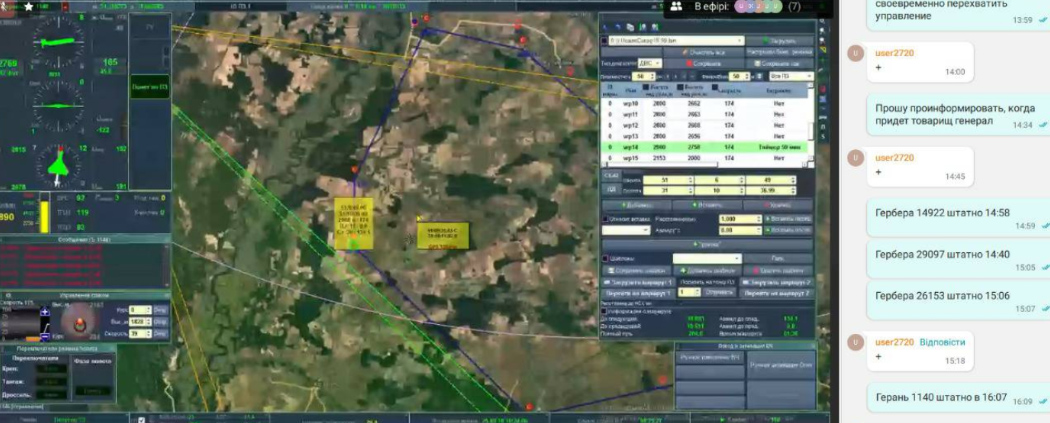Click the yellow info label on the map
Image resolution: width=1050 pixels, height=423 pixels.
tap(354, 223)
